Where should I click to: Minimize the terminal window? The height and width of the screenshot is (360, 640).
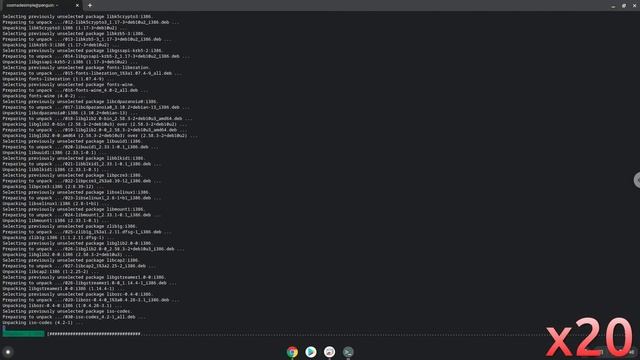[613, 6]
